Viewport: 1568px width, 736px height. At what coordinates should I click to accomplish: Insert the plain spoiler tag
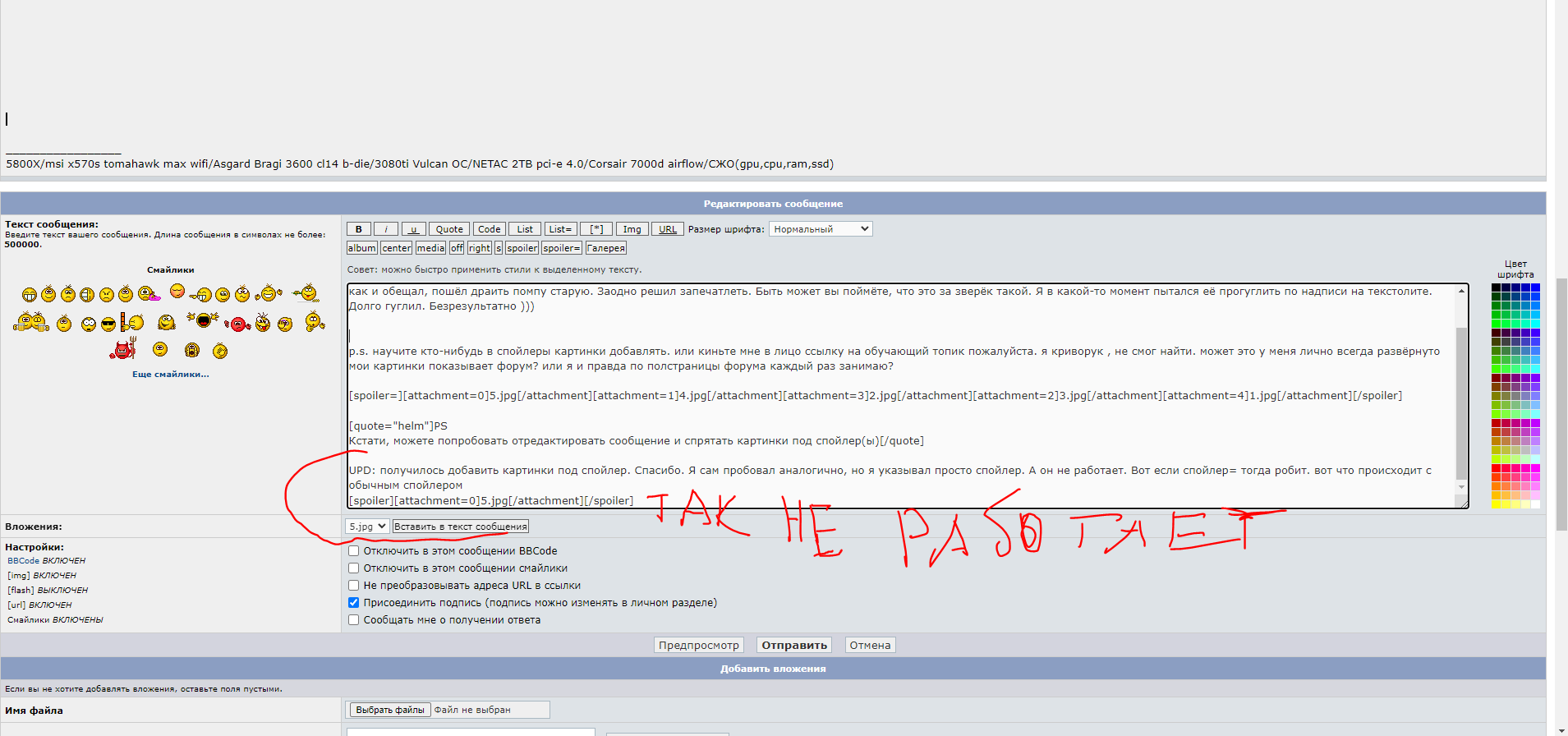(522, 248)
